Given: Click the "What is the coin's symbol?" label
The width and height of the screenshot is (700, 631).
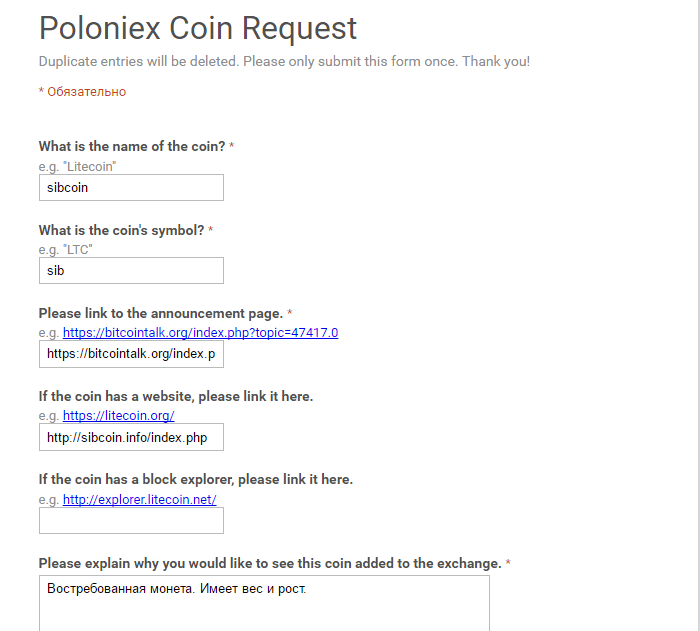Looking at the screenshot, I should click(121, 230).
